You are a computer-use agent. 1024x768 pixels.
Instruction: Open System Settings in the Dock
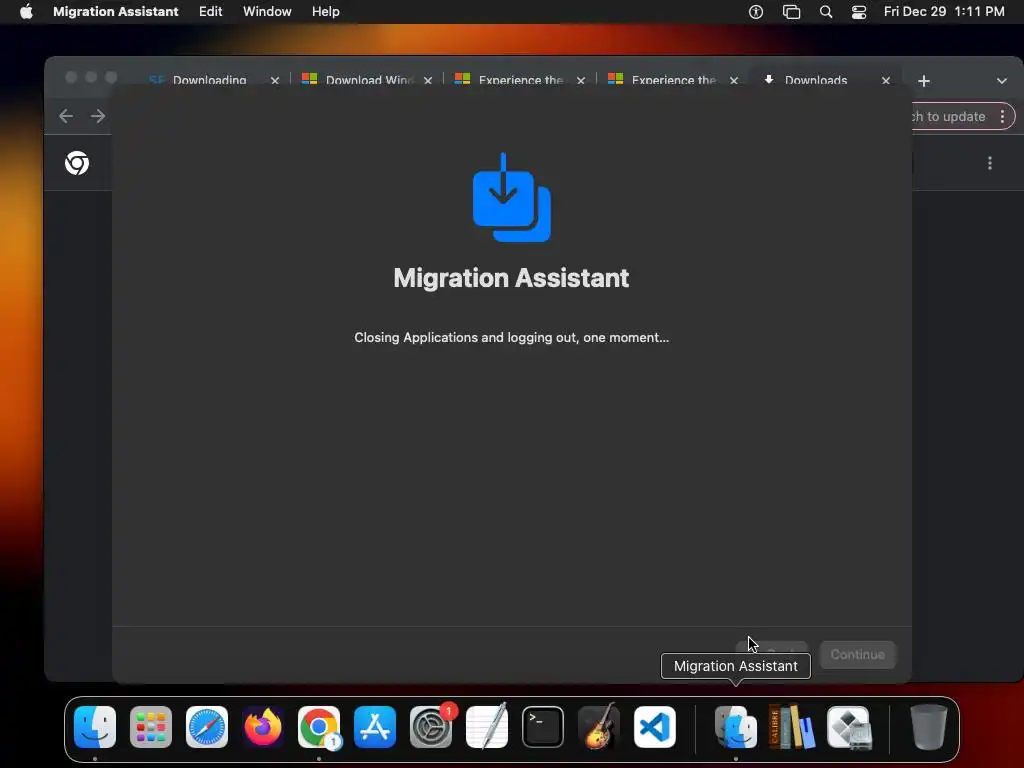[431, 727]
